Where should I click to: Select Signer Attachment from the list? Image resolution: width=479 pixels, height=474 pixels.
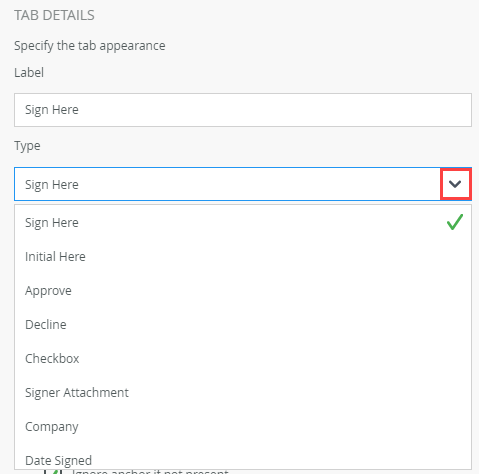pyautogui.click(x=243, y=393)
